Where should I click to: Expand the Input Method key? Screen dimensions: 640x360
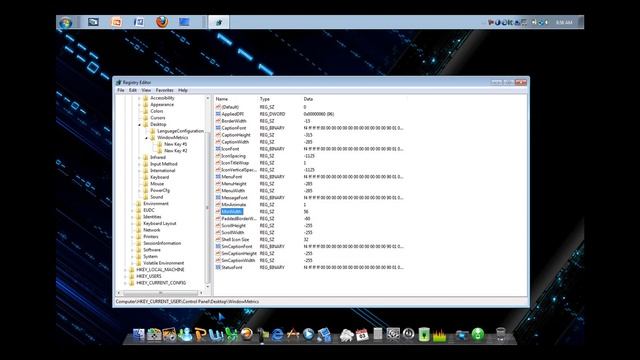(139, 164)
